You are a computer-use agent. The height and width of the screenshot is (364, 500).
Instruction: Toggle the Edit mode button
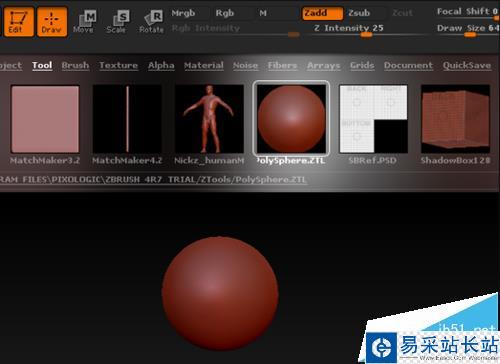click(19, 22)
